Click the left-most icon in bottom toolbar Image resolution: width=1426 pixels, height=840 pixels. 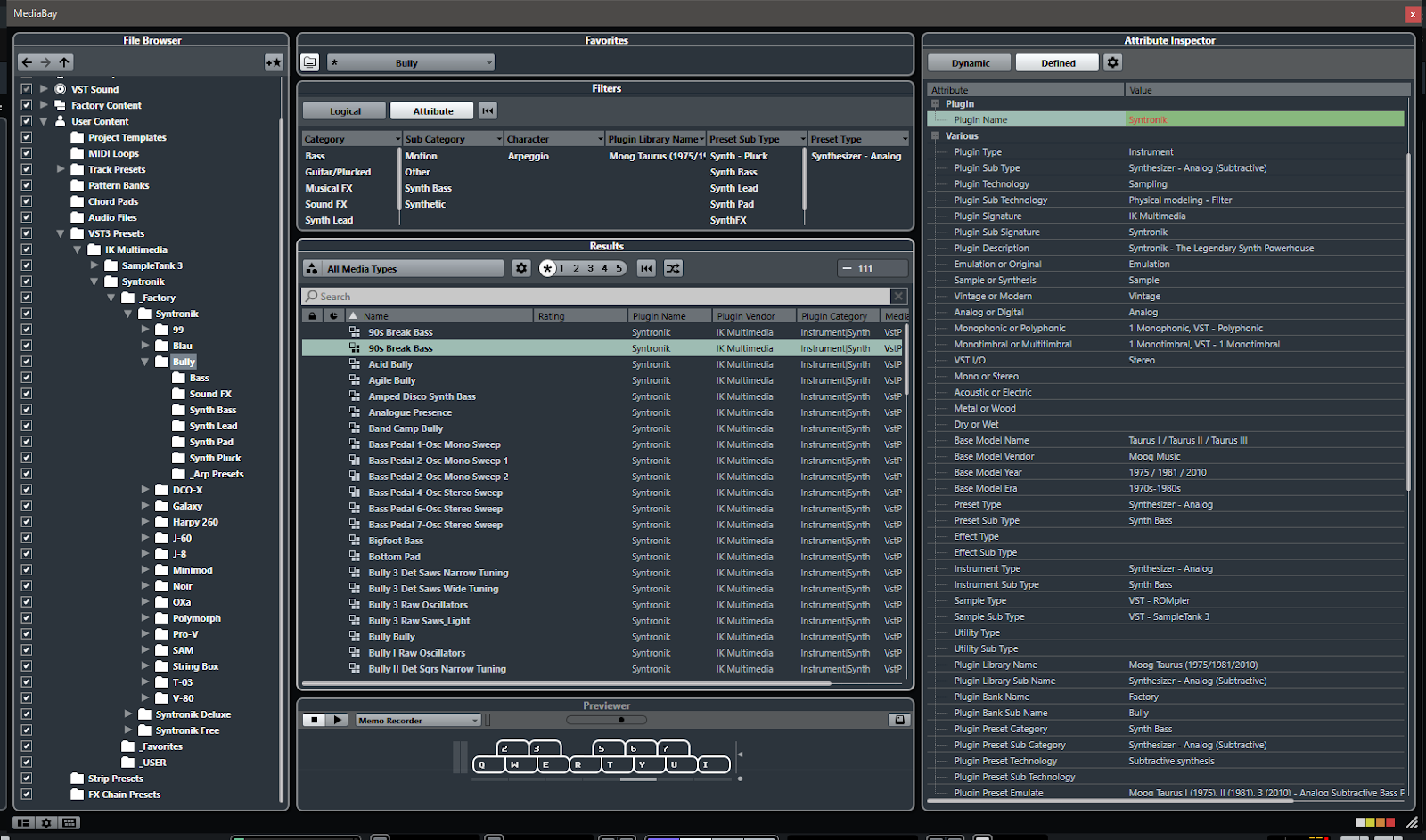25,823
